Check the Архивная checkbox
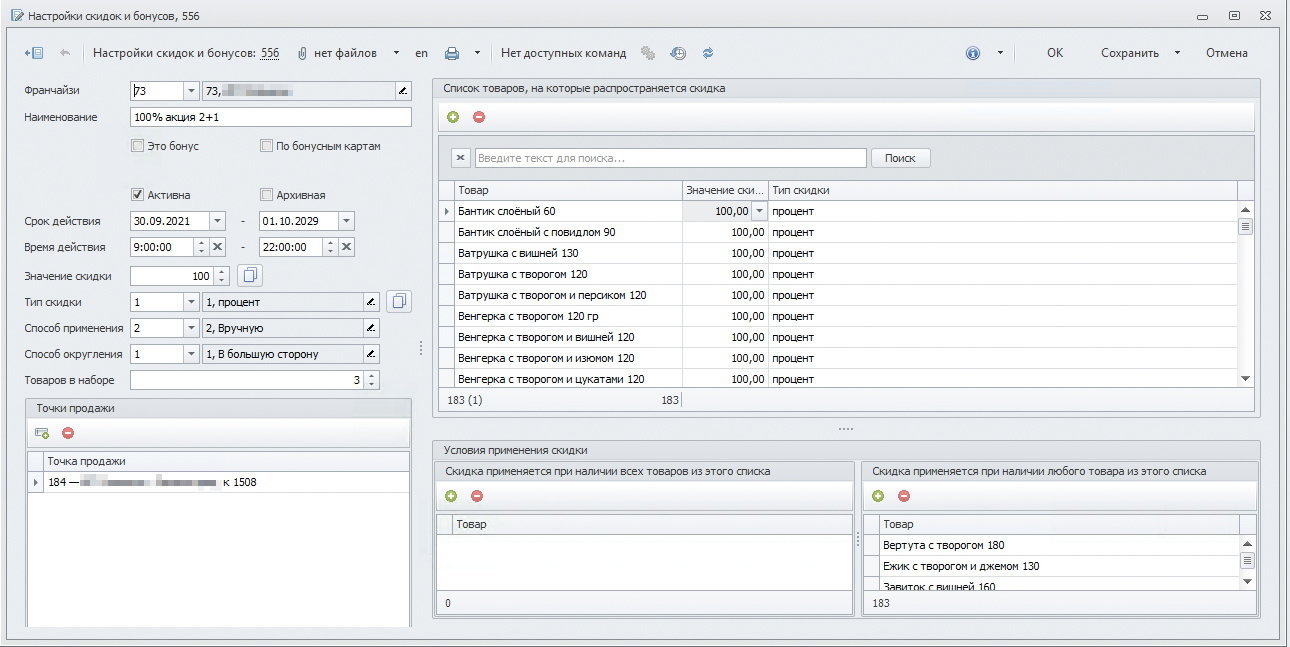1290x647 pixels. (x=266, y=195)
